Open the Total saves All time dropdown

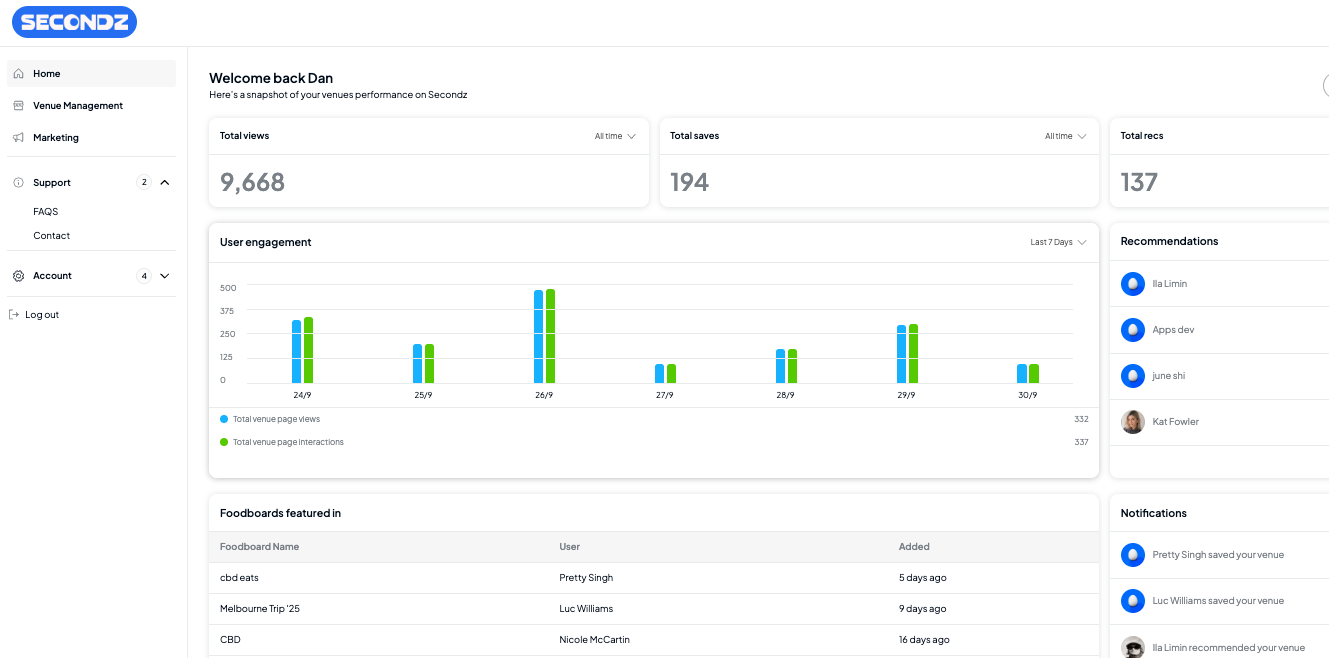point(1065,136)
